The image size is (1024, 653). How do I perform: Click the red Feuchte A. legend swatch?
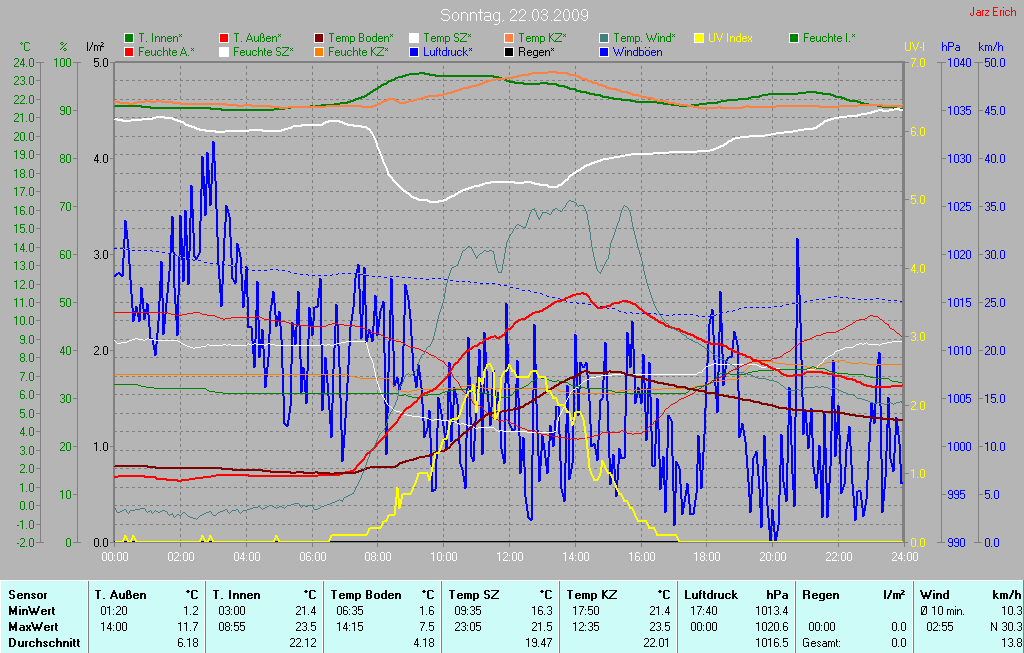(129, 52)
